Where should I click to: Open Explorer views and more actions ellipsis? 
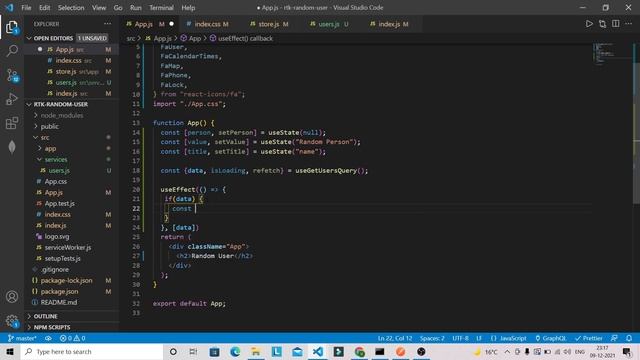[107, 24]
